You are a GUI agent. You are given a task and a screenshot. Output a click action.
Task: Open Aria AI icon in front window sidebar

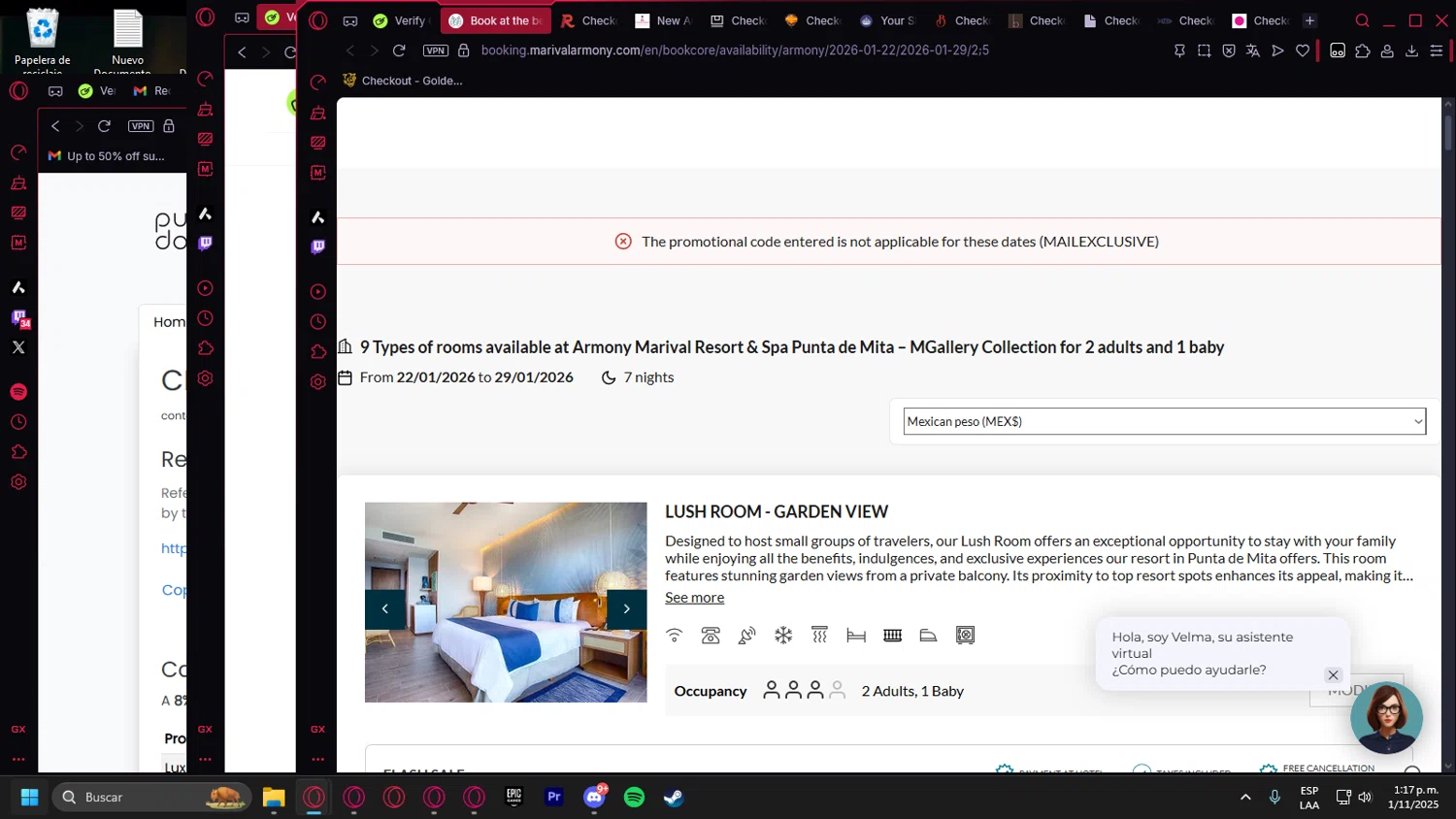click(317, 216)
